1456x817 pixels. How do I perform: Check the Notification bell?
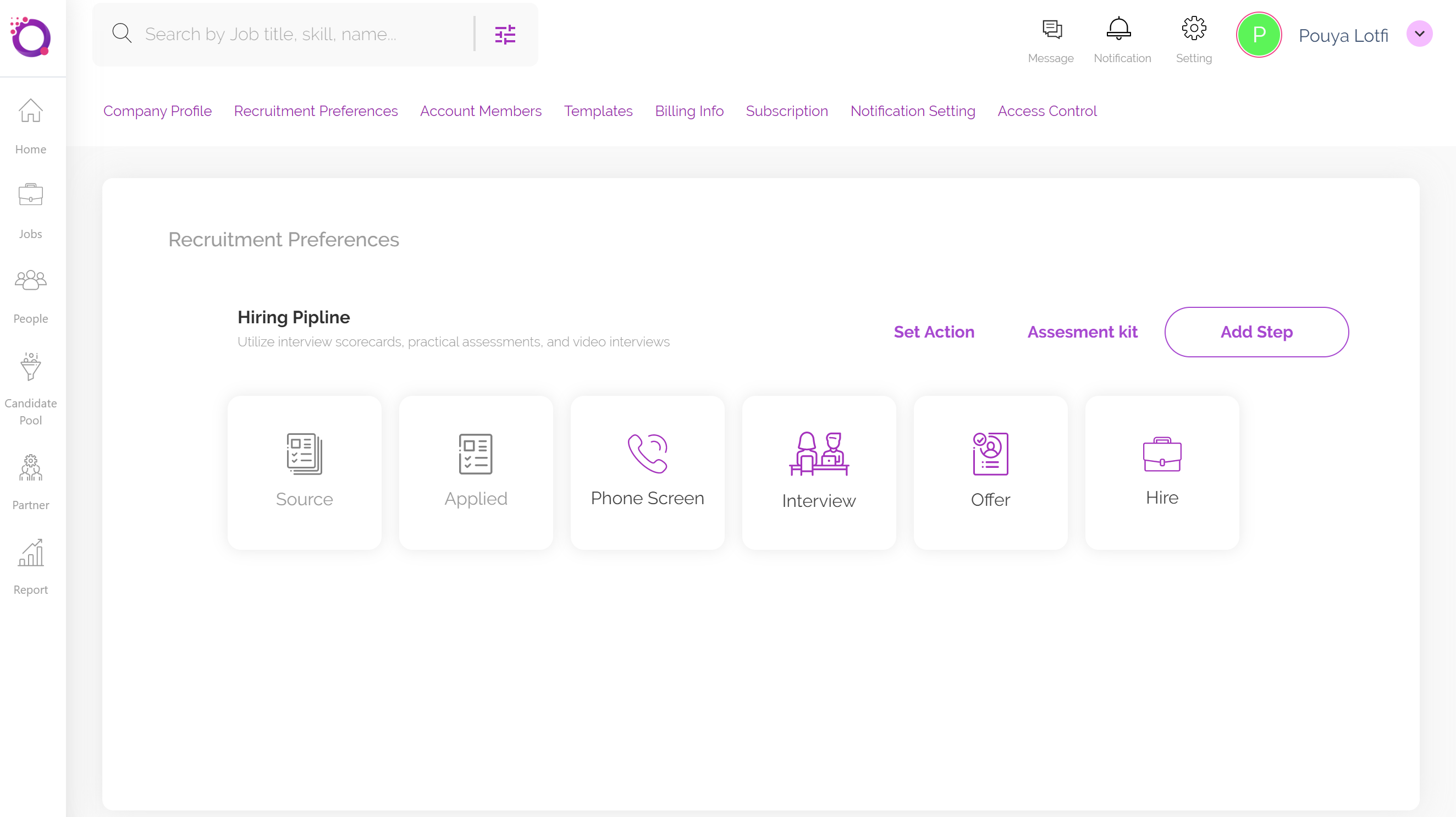[x=1118, y=28]
